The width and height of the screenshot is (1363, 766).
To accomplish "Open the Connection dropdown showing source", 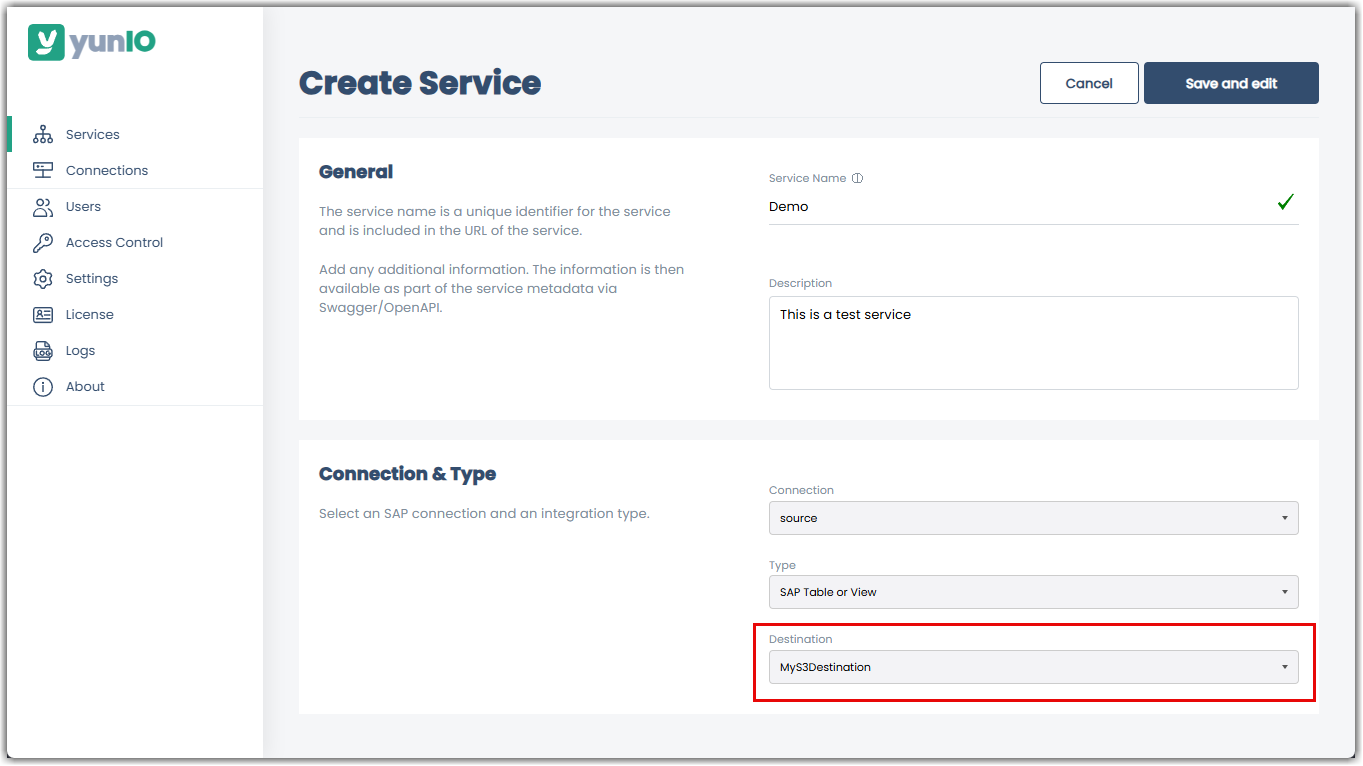I will (1033, 518).
